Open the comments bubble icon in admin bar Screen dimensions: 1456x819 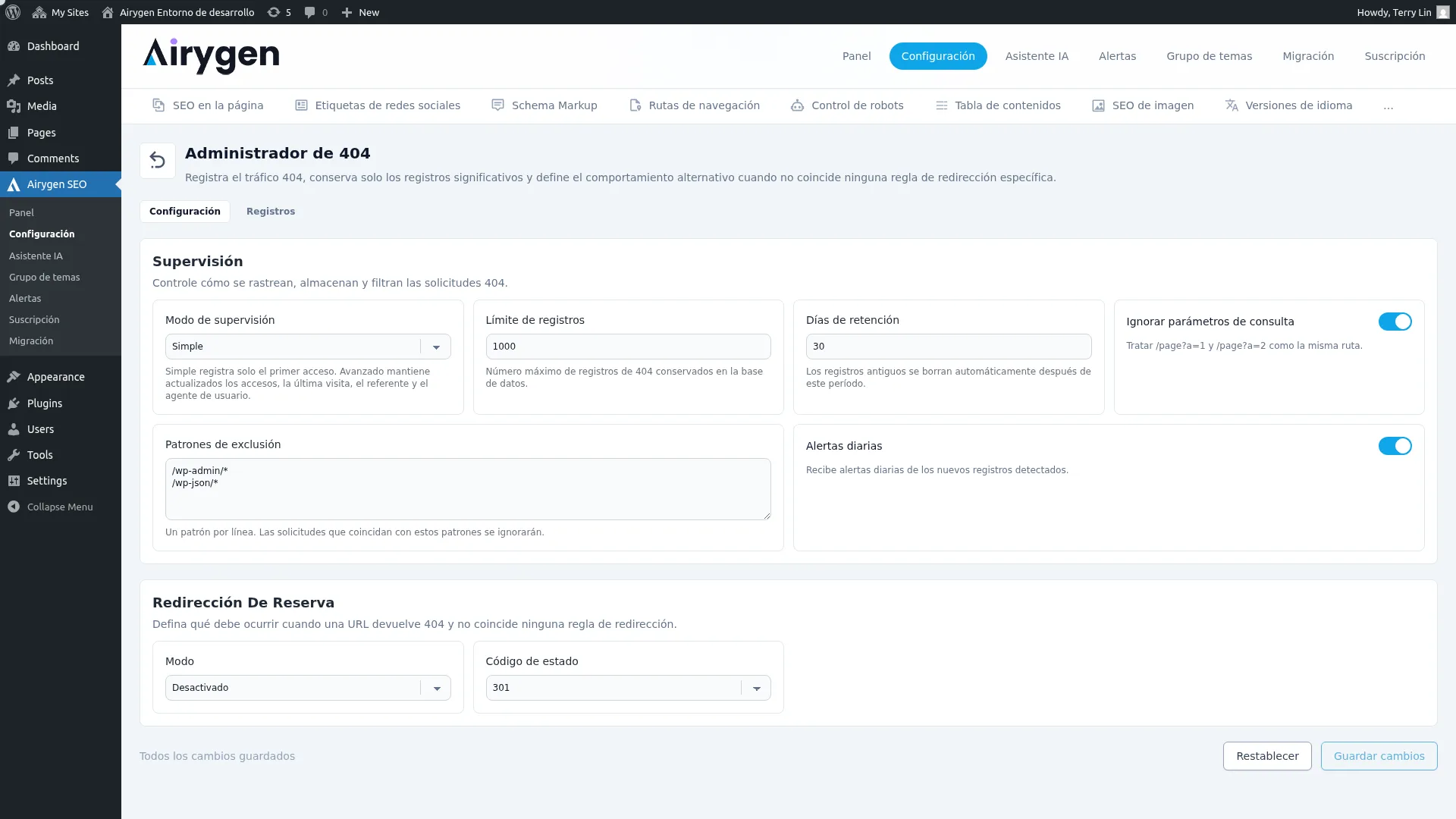click(x=309, y=12)
